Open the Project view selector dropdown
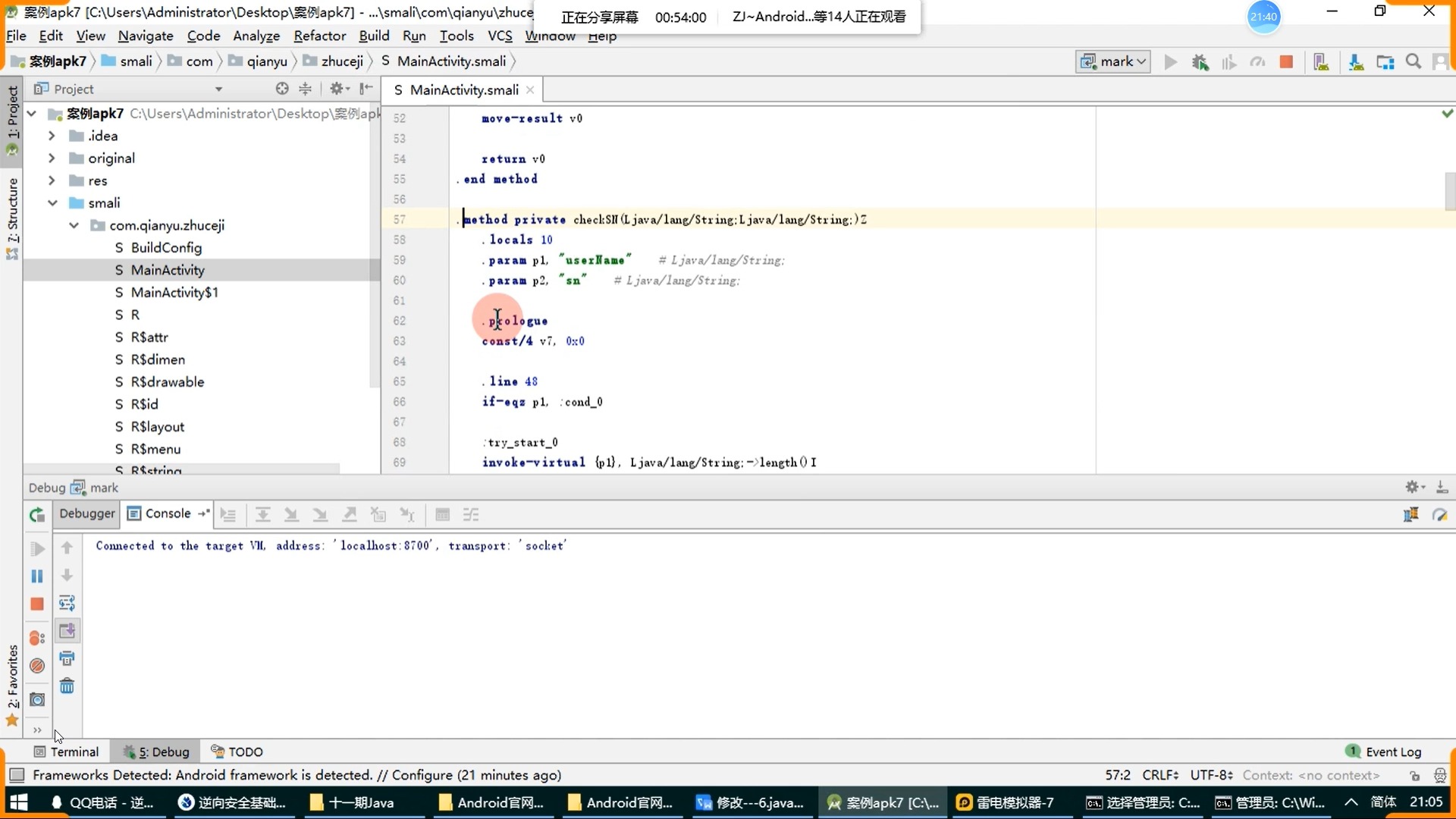Image resolution: width=1456 pixels, height=819 pixels. coord(218,89)
